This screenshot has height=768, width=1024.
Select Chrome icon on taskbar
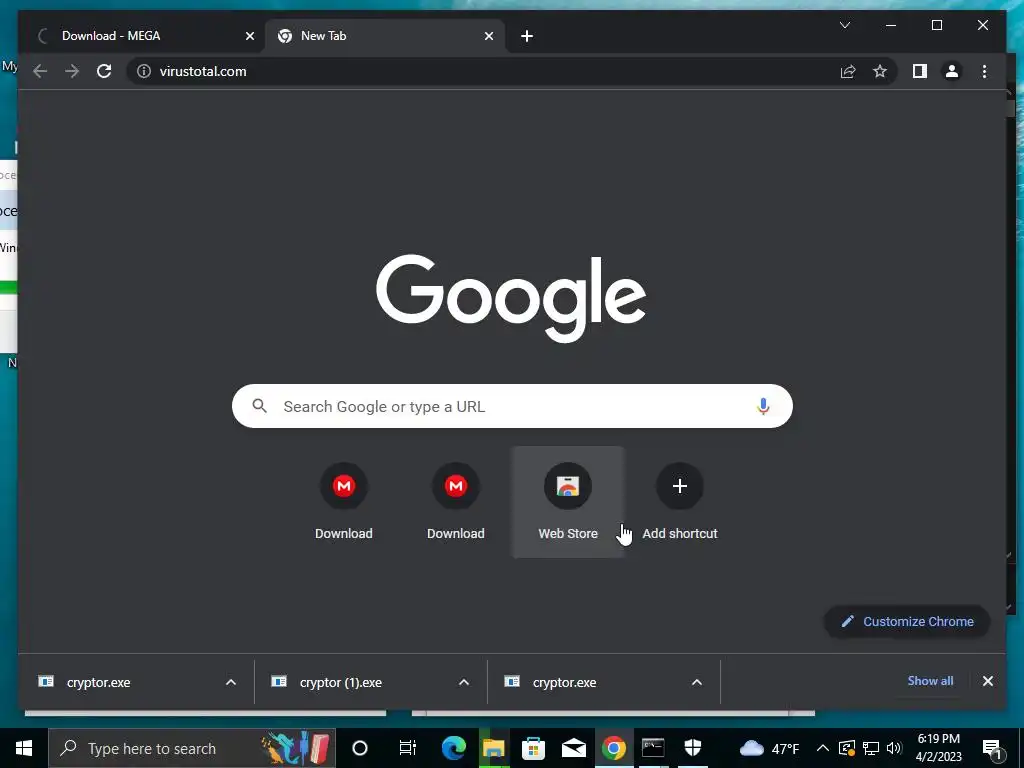tap(613, 748)
